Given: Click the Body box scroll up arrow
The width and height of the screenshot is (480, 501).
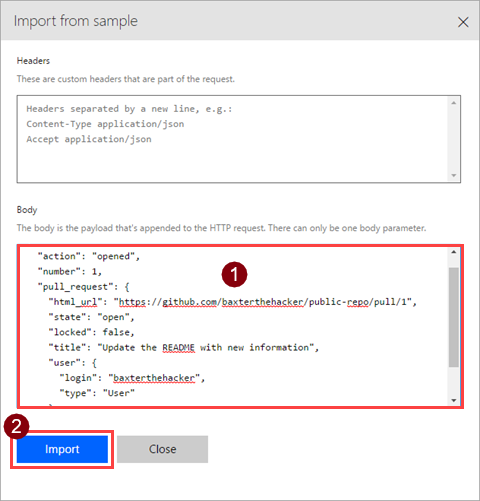Looking at the screenshot, I should pos(454,252).
